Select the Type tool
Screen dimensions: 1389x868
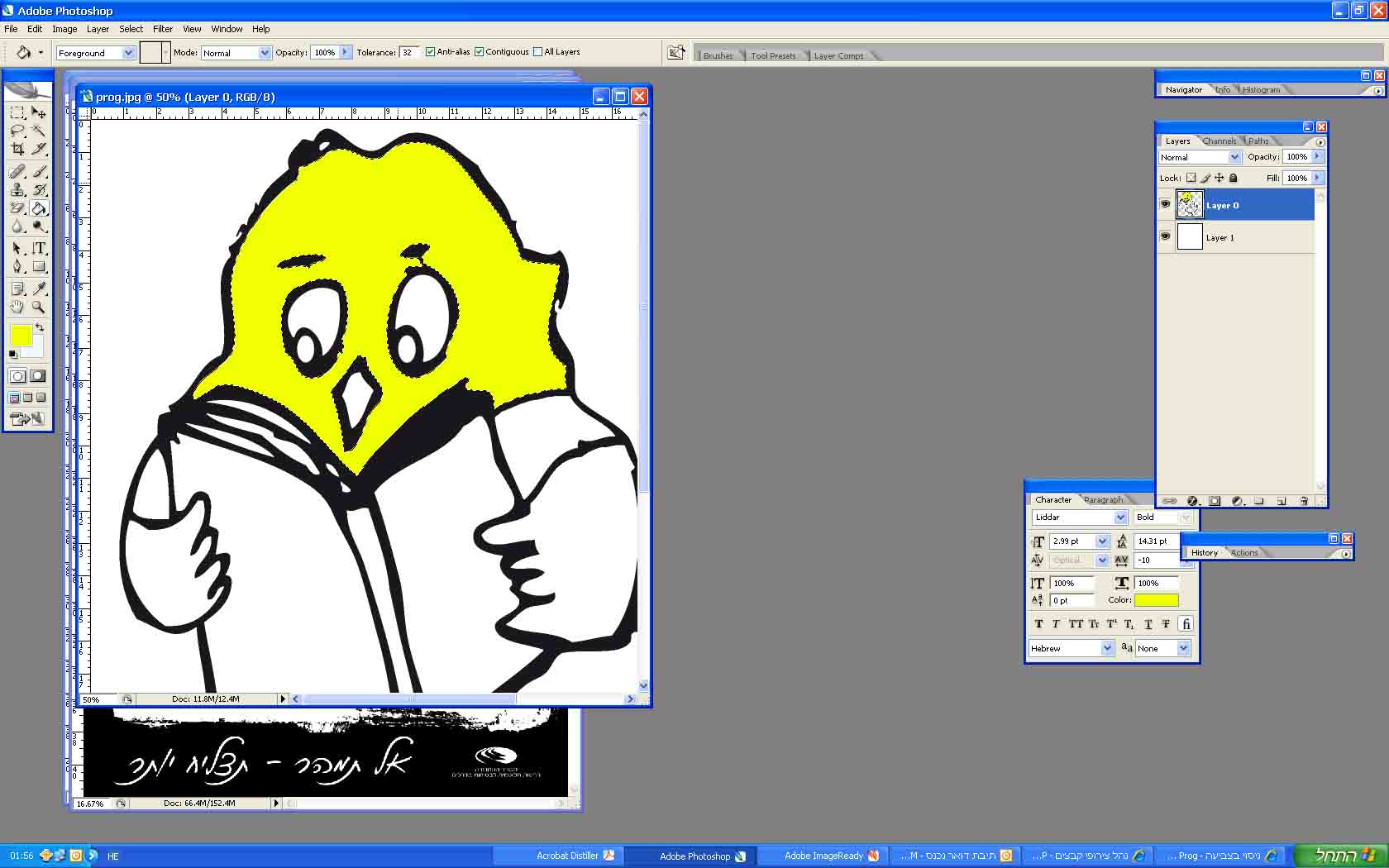pyautogui.click(x=39, y=248)
